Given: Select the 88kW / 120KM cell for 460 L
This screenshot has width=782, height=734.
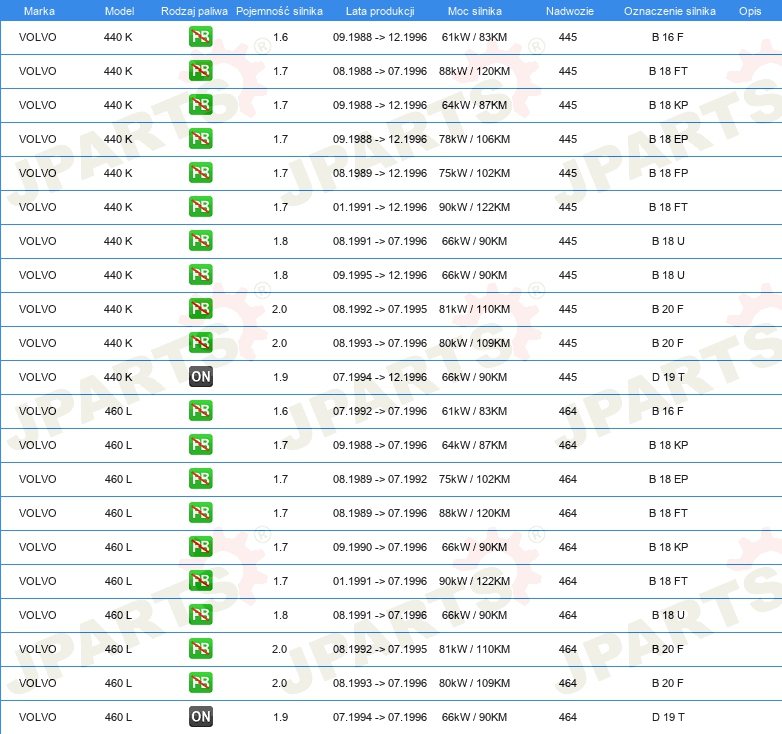Looking at the screenshot, I should 474,513.
